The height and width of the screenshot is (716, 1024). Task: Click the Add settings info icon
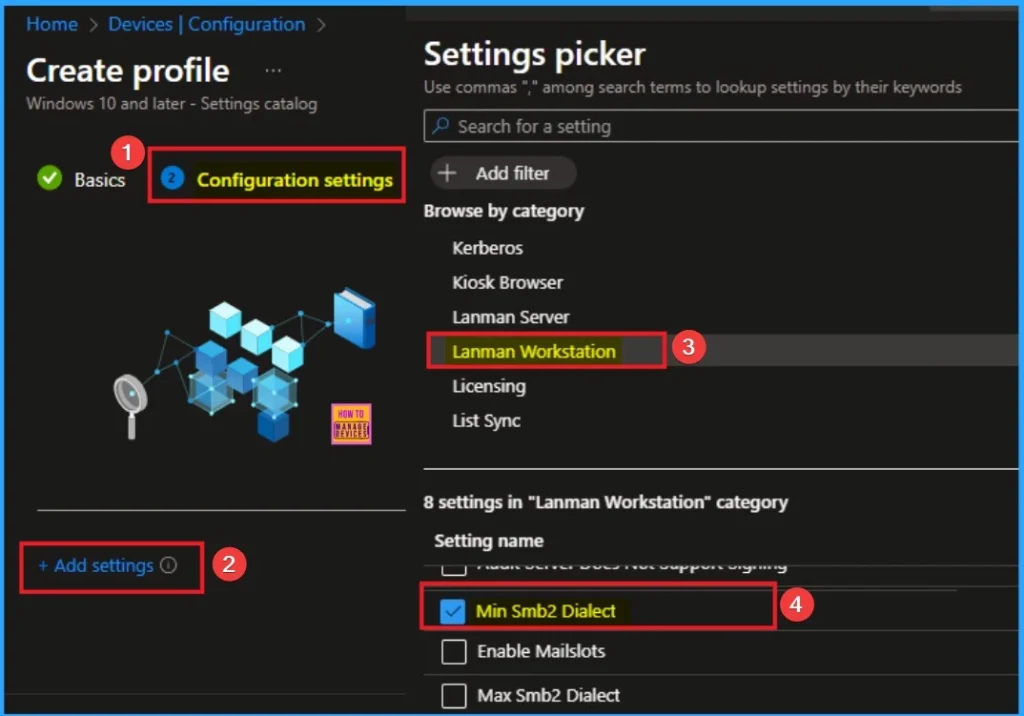click(168, 565)
